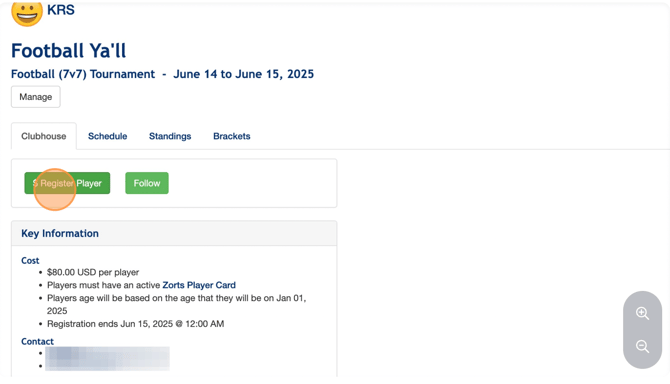Click the smiley emoji avatar beside KRS
The image size is (670, 384).
(27, 13)
